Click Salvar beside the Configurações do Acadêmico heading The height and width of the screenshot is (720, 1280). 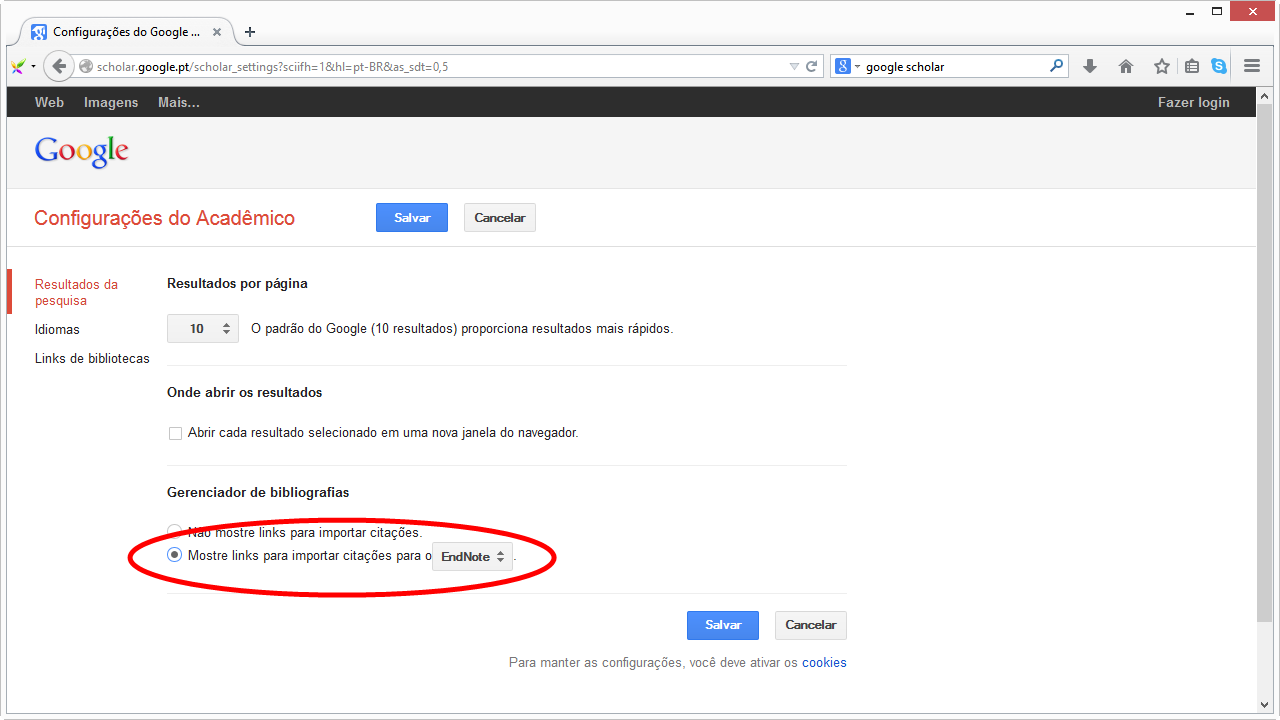(412, 218)
